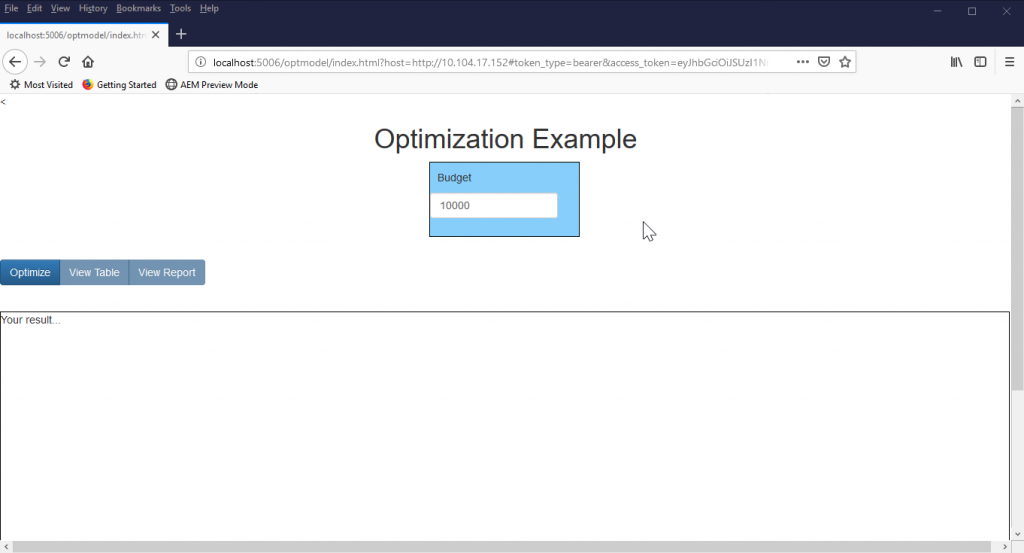Click the View Report button
The width and height of the screenshot is (1024, 553).
167,273
